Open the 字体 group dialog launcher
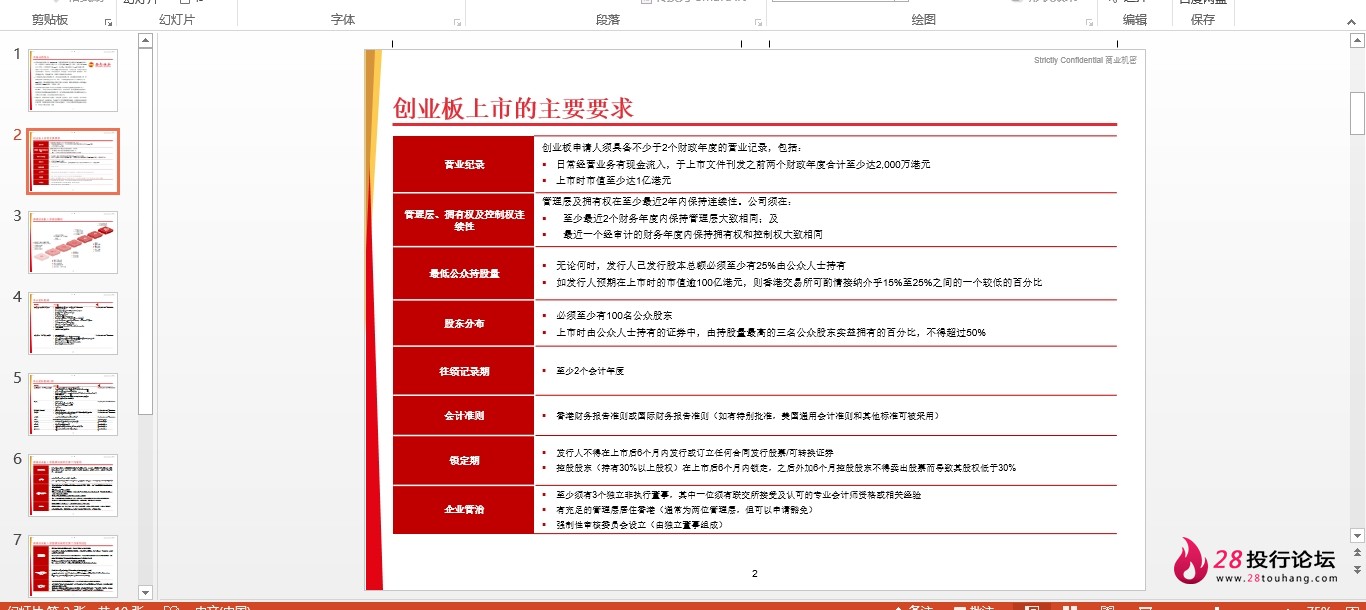Screen dimensions: 1366x610 [x=458, y=21]
